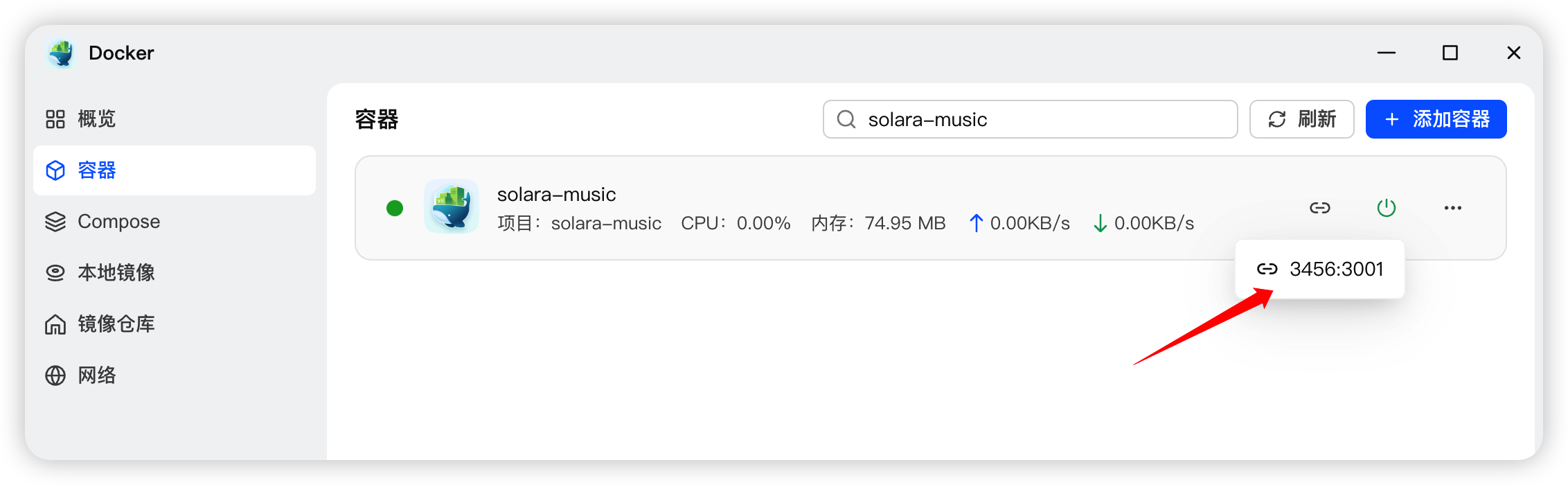Click the Compose layers icon

(x=55, y=222)
